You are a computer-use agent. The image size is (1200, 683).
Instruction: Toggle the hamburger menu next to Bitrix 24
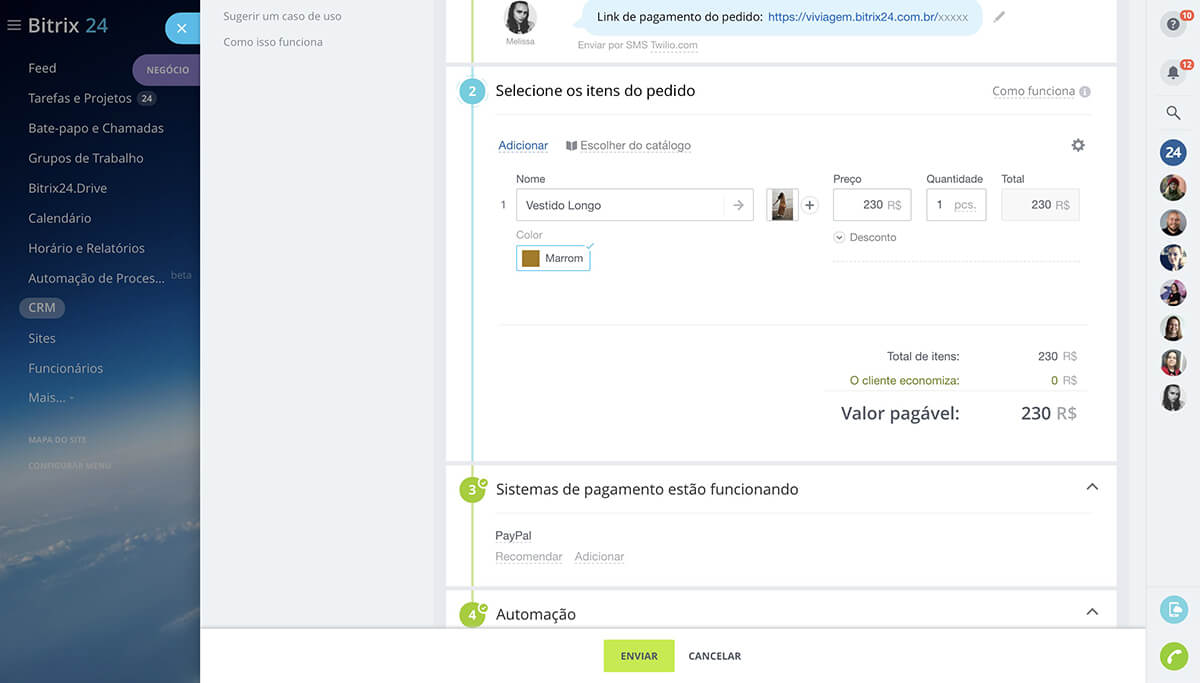click(x=14, y=26)
